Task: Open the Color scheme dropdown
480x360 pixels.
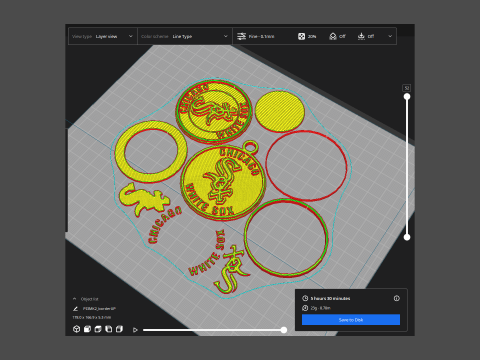Action: click(x=185, y=36)
